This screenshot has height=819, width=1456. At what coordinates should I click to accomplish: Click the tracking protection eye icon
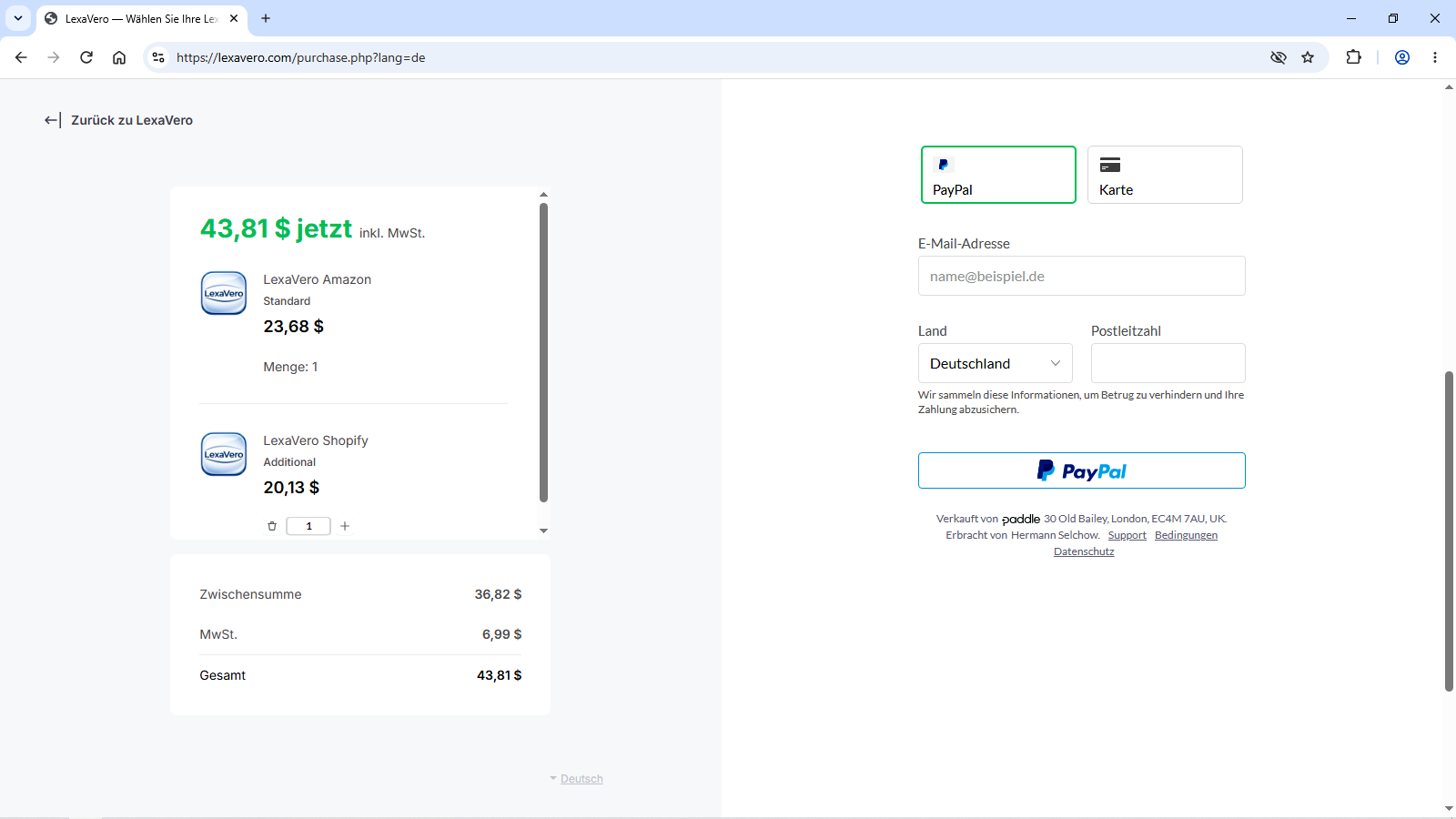pyautogui.click(x=1279, y=57)
